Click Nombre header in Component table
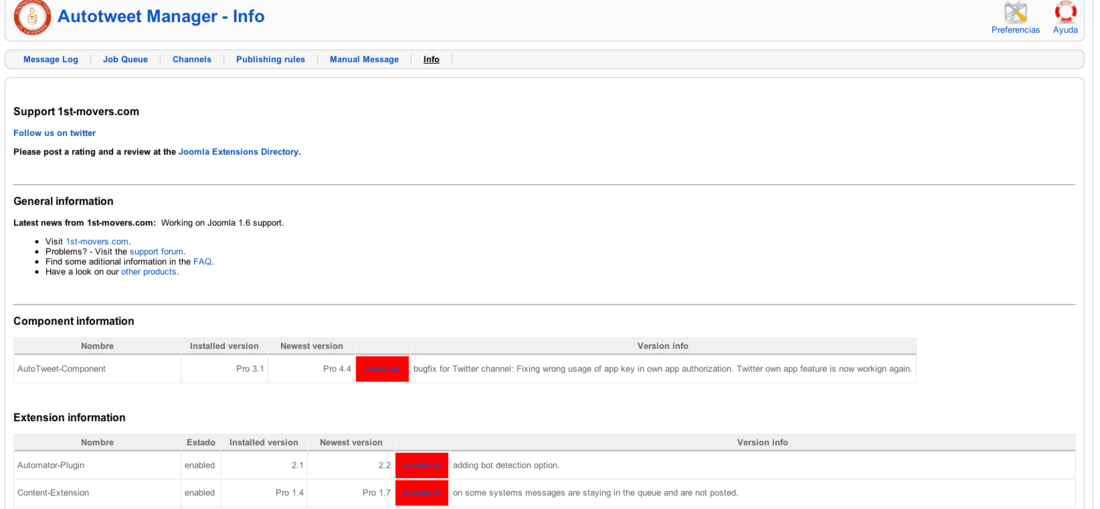 [x=98, y=346]
